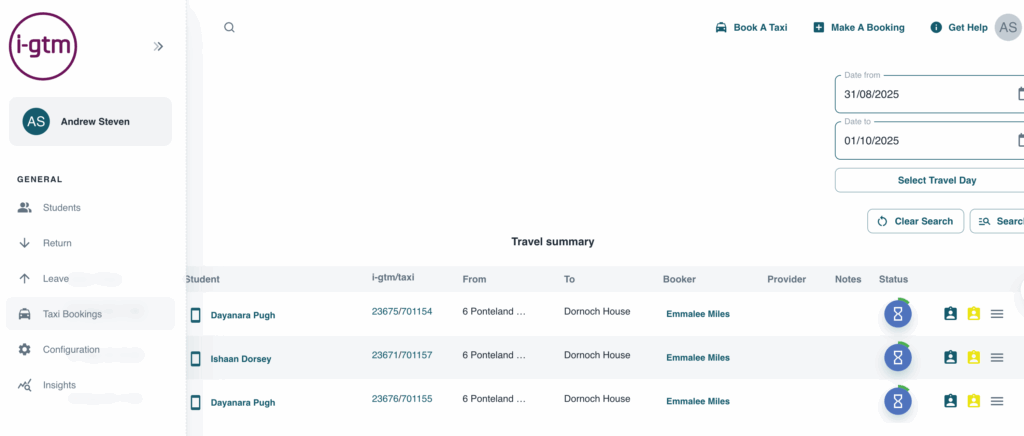This screenshot has width=1024, height=436.
Task: Open calendar picker for Date from
Action: 1021,94
